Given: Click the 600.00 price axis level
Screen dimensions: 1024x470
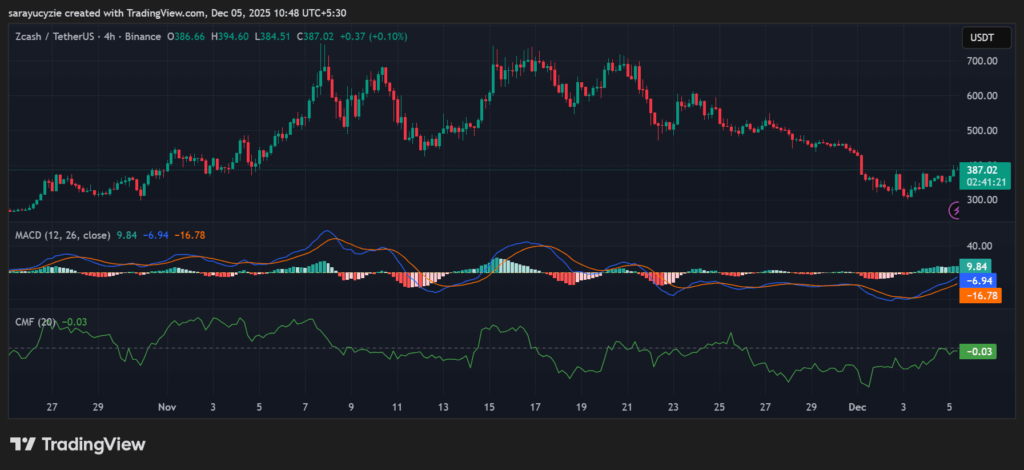Looking at the screenshot, I should point(983,96).
